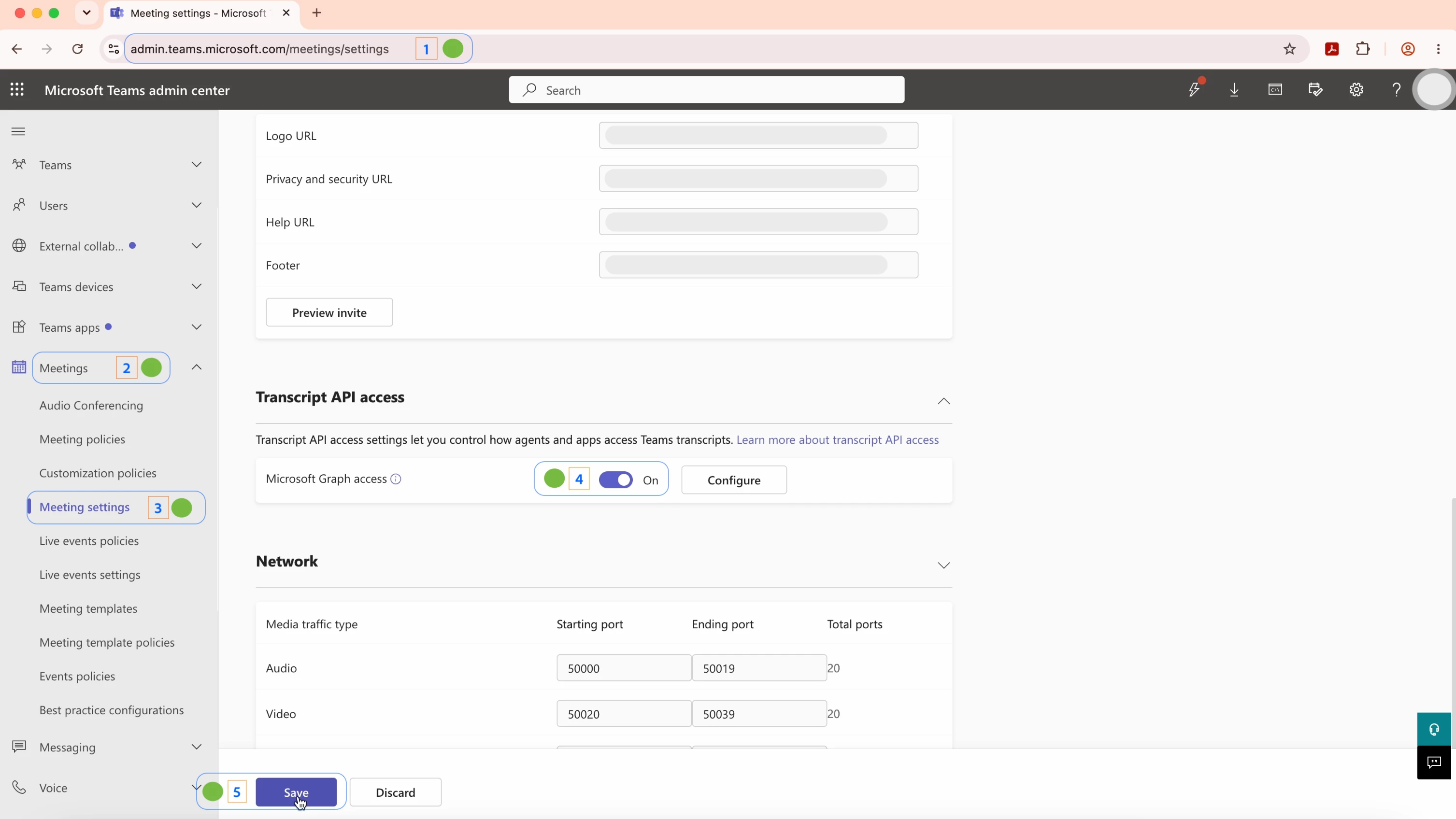Click the Configure button

pyautogui.click(x=734, y=480)
